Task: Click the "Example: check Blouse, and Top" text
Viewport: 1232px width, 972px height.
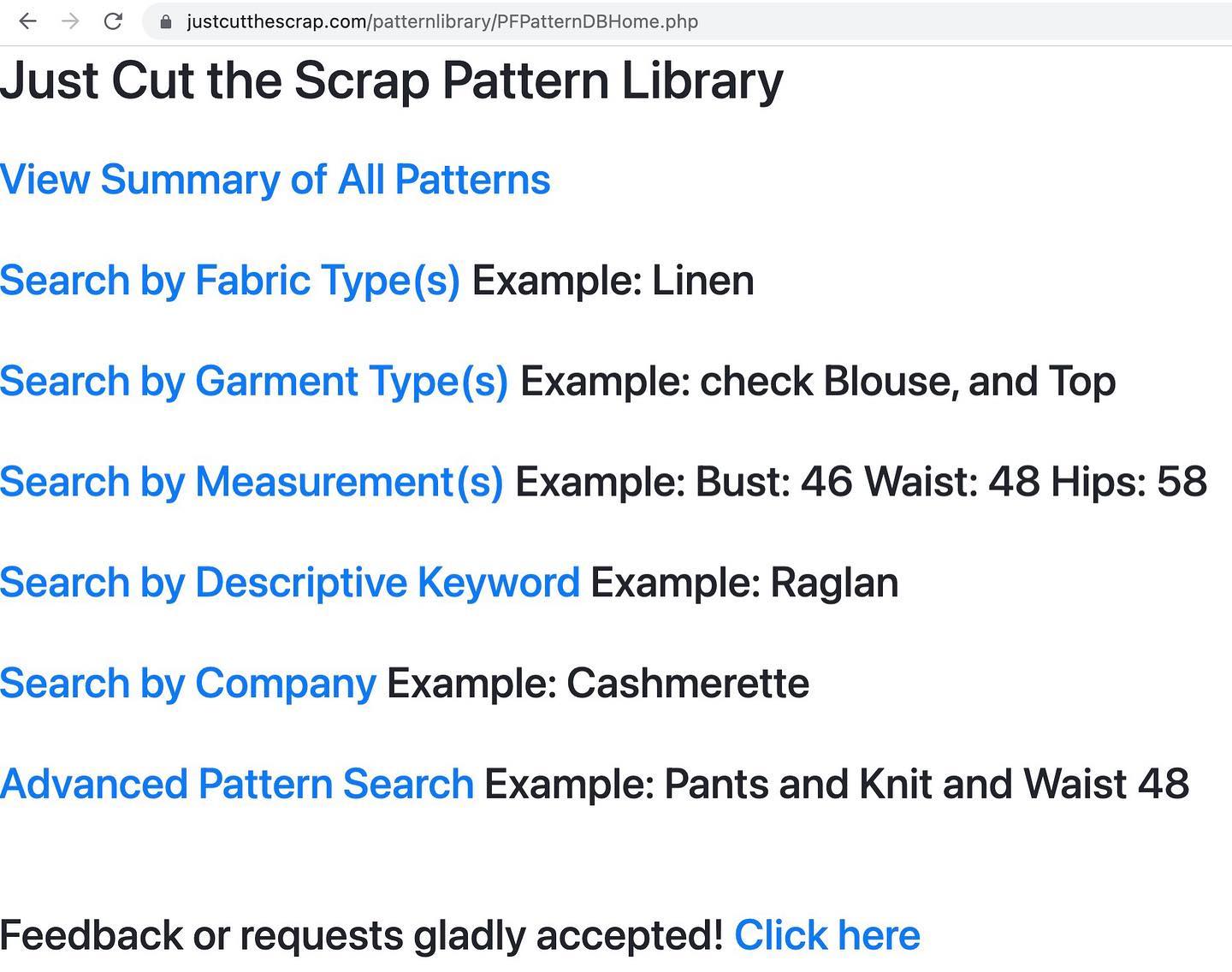Action: (817, 381)
